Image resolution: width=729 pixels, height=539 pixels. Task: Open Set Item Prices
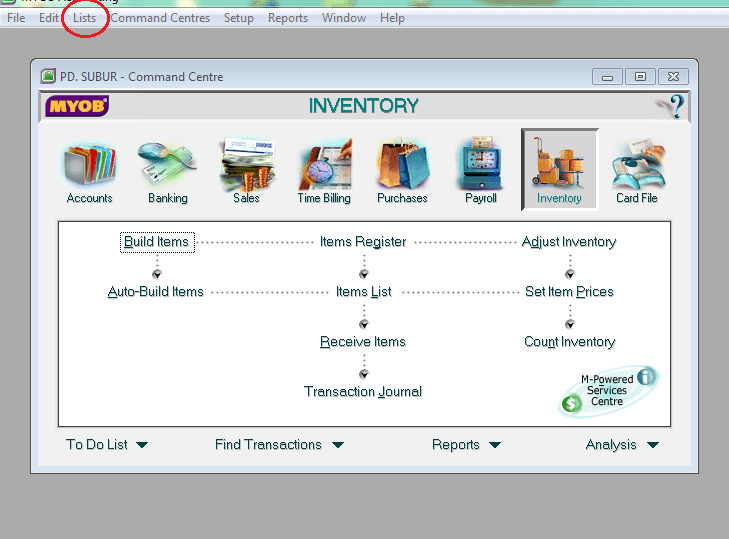(570, 292)
